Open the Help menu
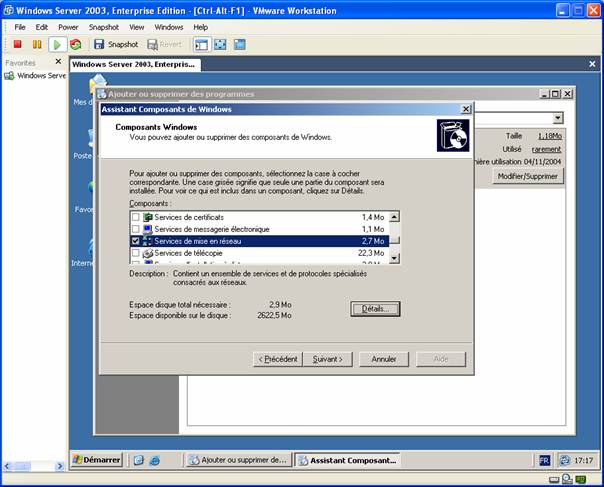 (200, 27)
